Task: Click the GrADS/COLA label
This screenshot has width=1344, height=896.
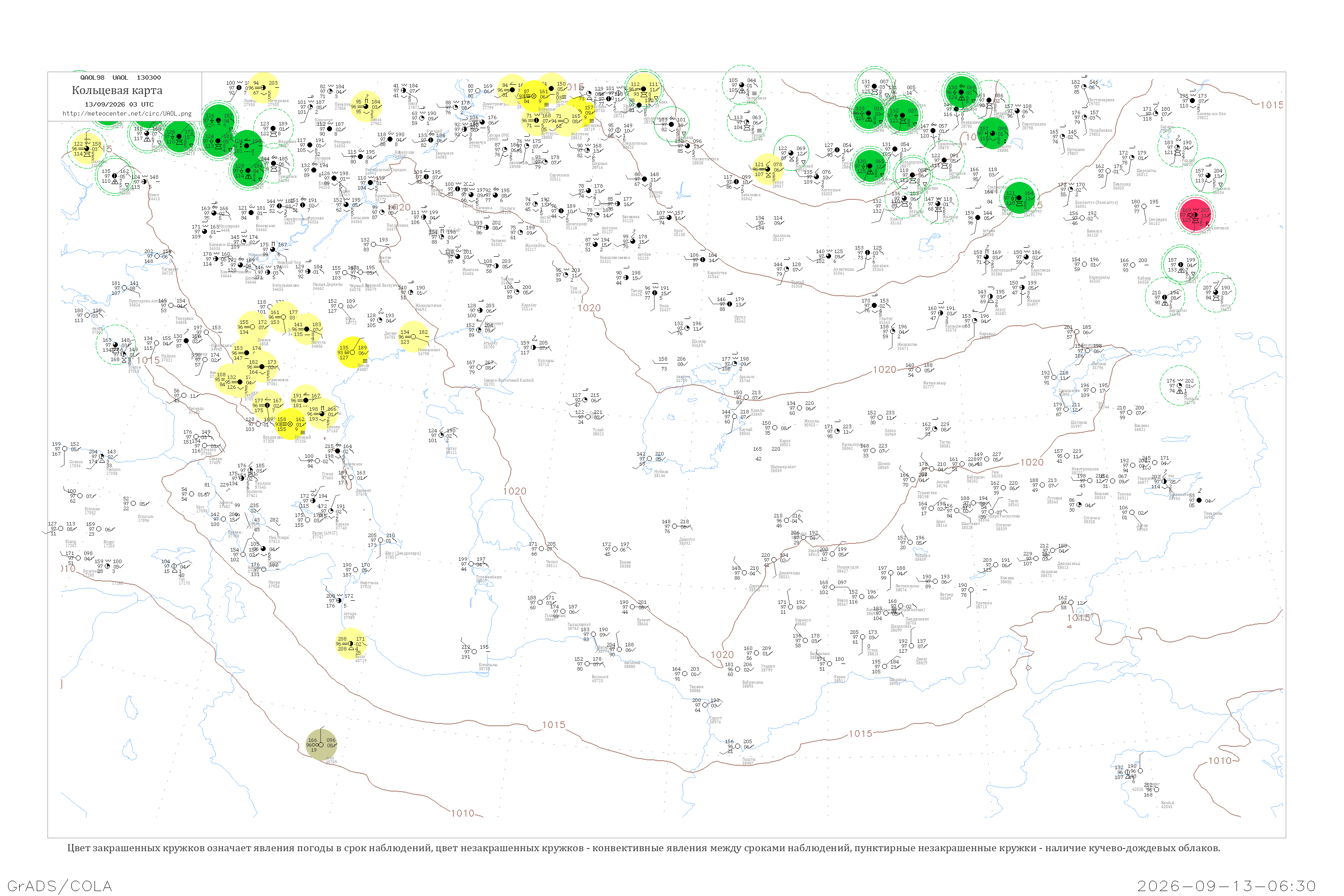Action: (60, 886)
